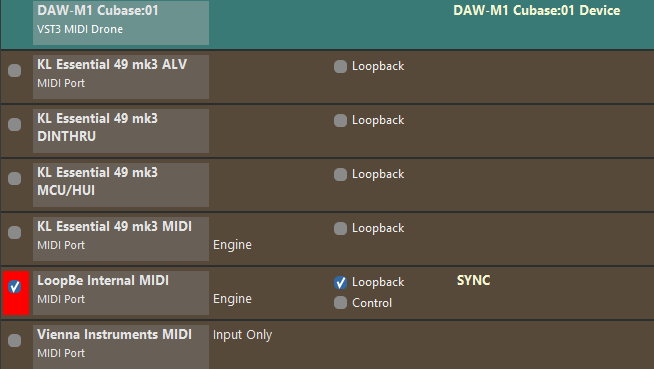Image resolution: width=654 pixels, height=369 pixels.
Task: Enable the KL Essential 49 mk3 ALV port checkbox
Action: tap(15, 70)
